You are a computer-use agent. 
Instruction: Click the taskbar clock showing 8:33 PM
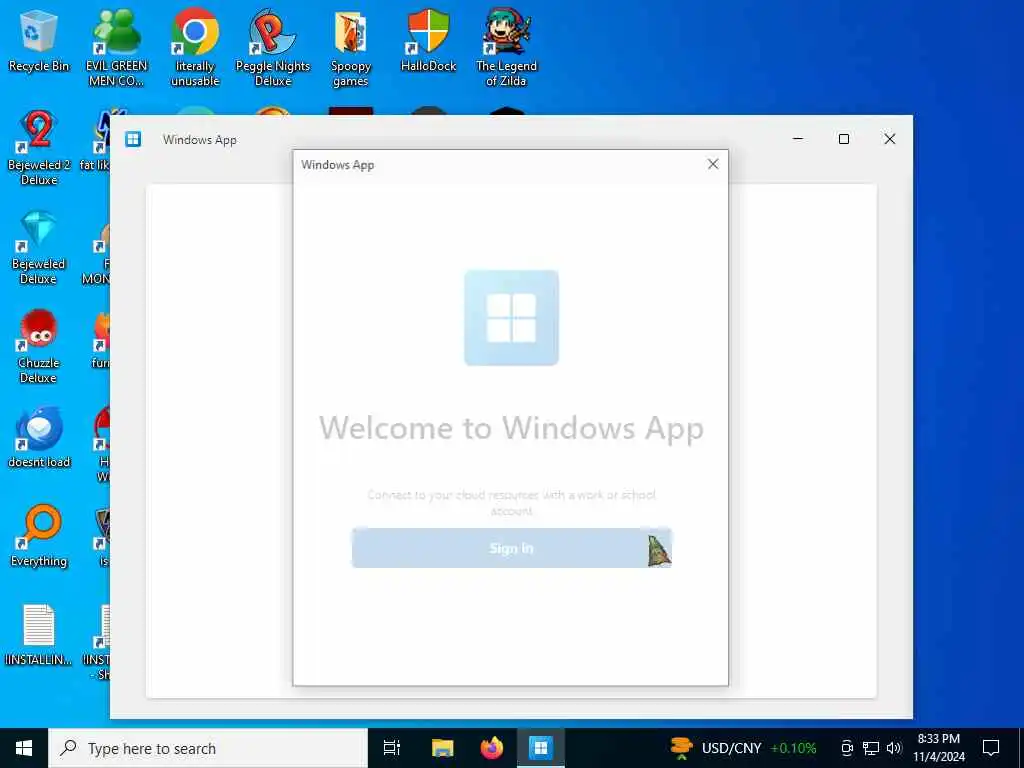[938, 748]
